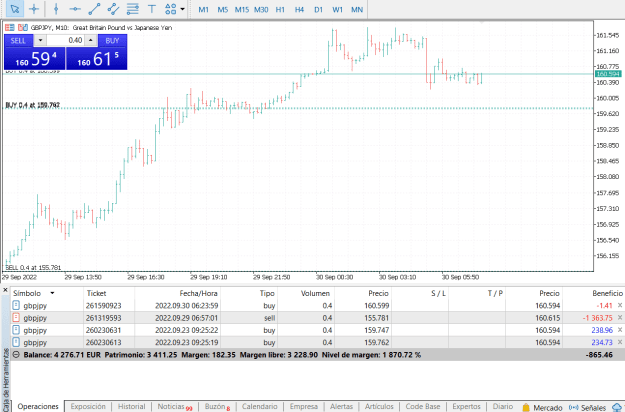This screenshot has width=625, height=412.
Task: Switch chart to H1 timeframe
Action: pyautogui.click(x=280, y=10)
